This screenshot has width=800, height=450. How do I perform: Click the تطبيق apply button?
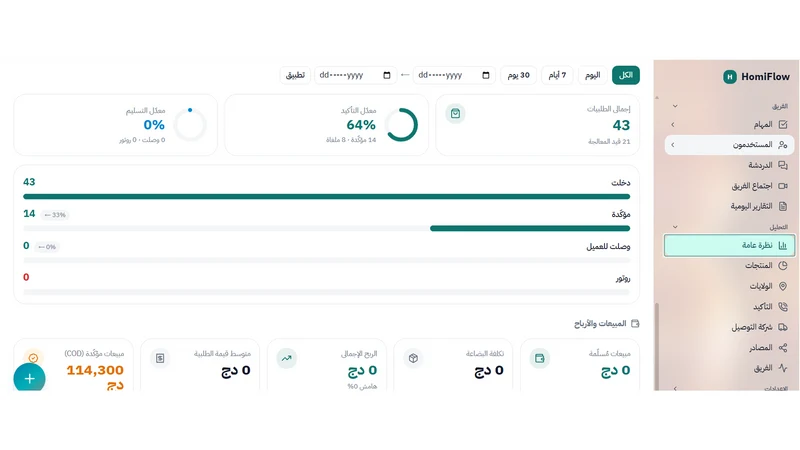(295, 75)
